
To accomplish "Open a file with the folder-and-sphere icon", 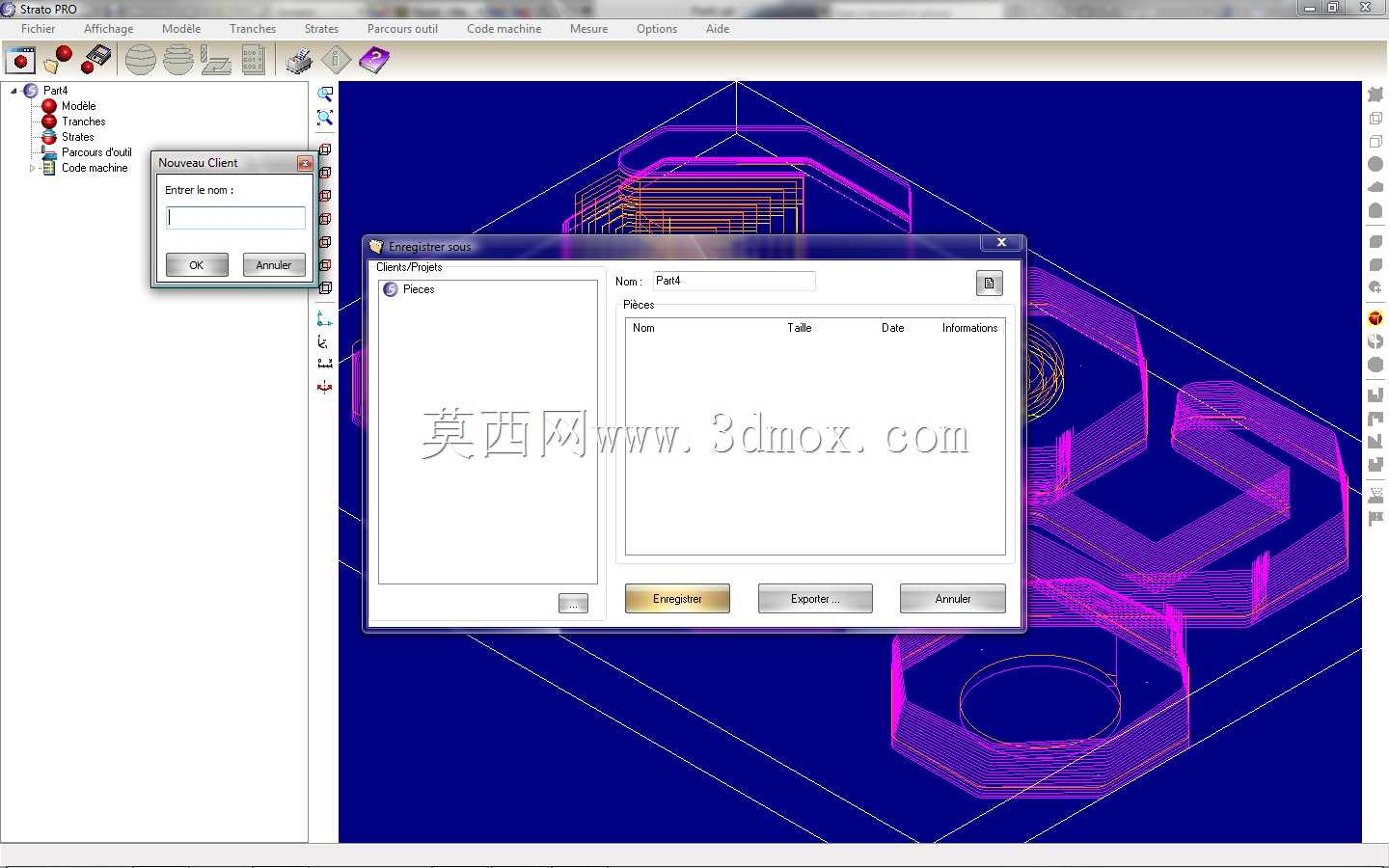I will pyautogui.click(x=59, y=60).
